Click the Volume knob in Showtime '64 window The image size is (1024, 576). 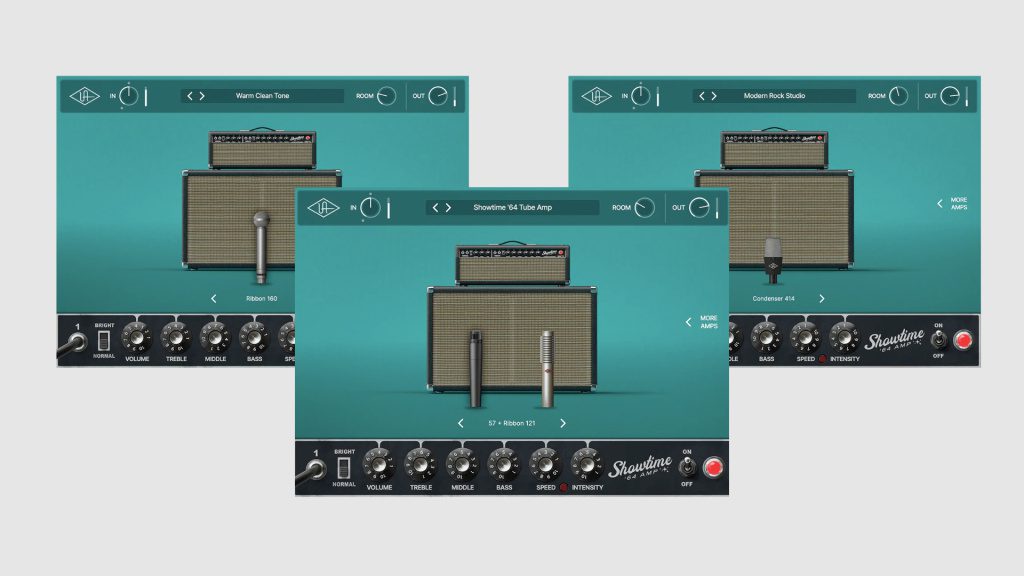379,464
